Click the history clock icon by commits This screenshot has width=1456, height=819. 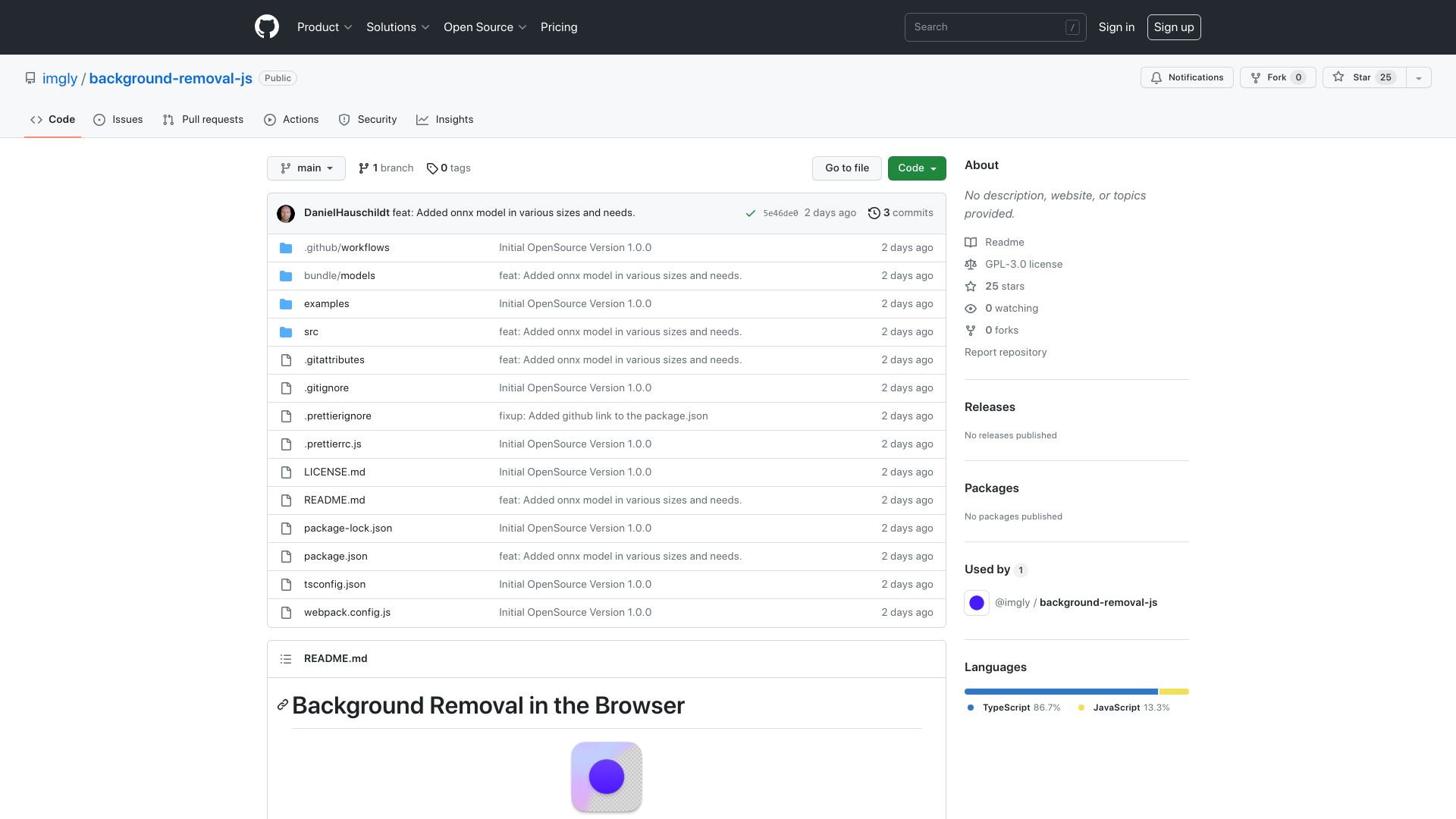point(874,213)
